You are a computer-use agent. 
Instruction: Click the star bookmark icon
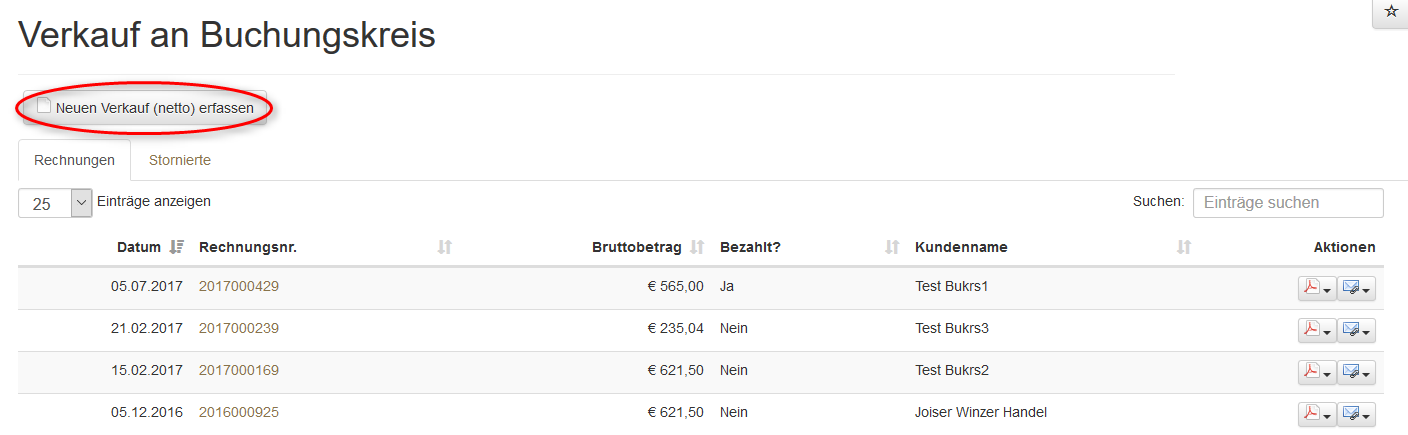coord(1390,12)
